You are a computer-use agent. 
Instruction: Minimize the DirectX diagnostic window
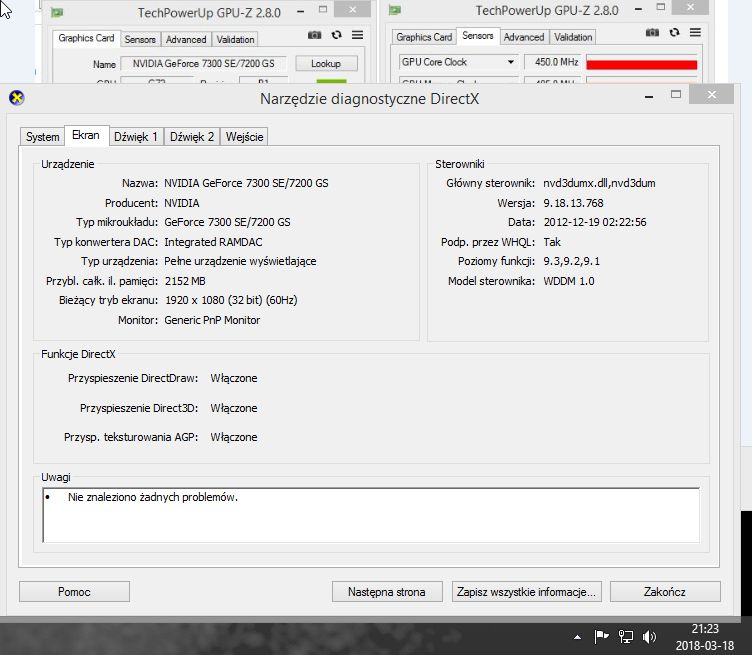[649, 95]
